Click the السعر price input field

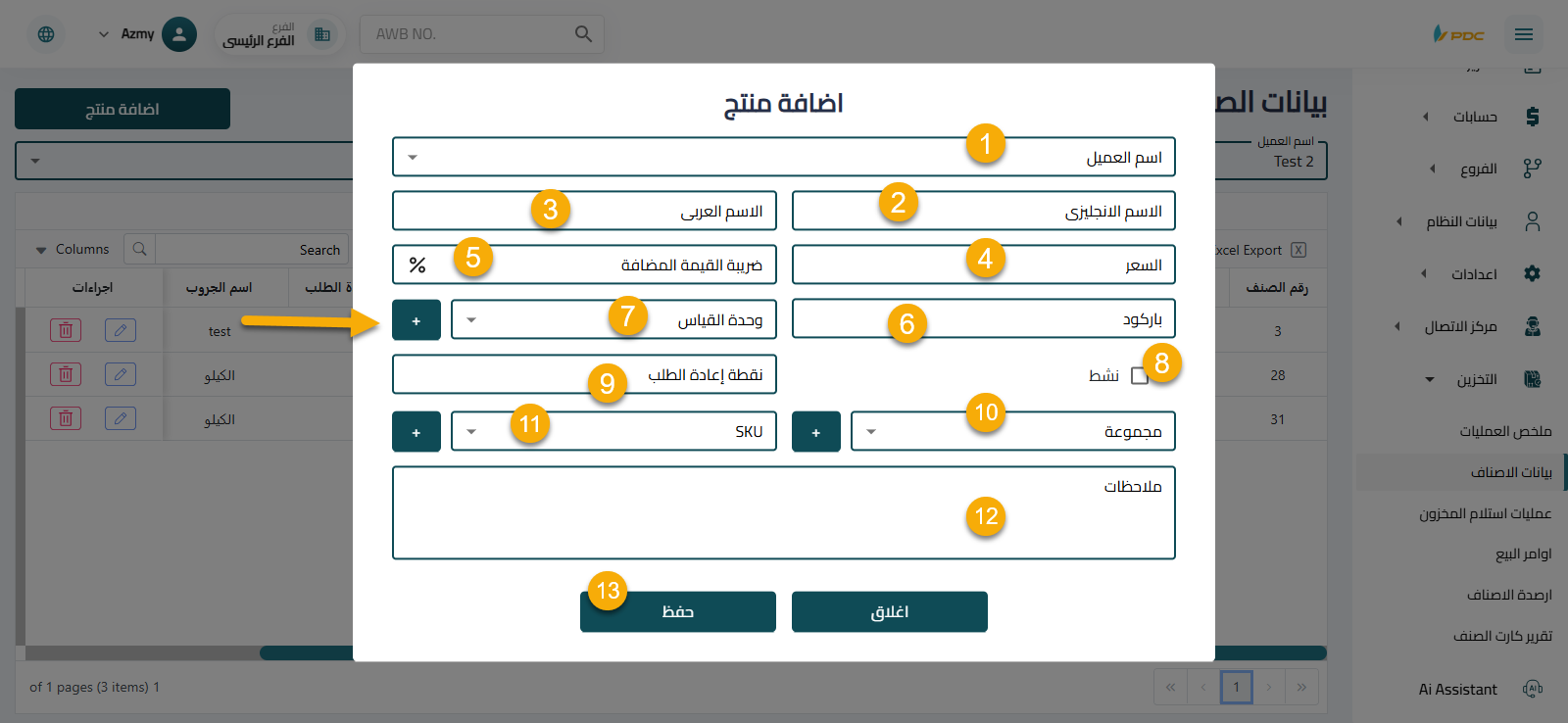pyautogui.click(x=984, y=265)
